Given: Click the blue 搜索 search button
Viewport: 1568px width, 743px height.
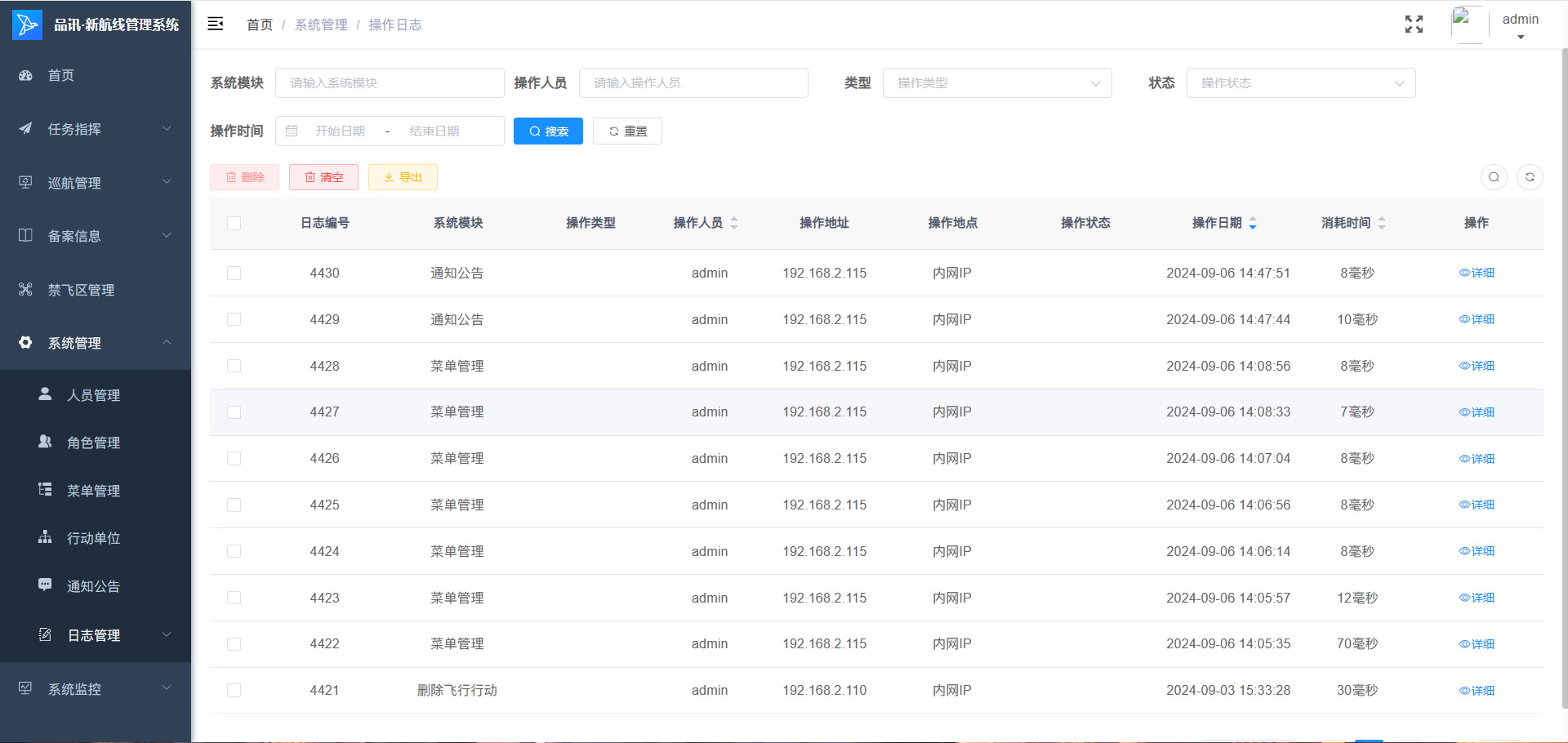Looking at the screenshot, I should coord(548,131).
